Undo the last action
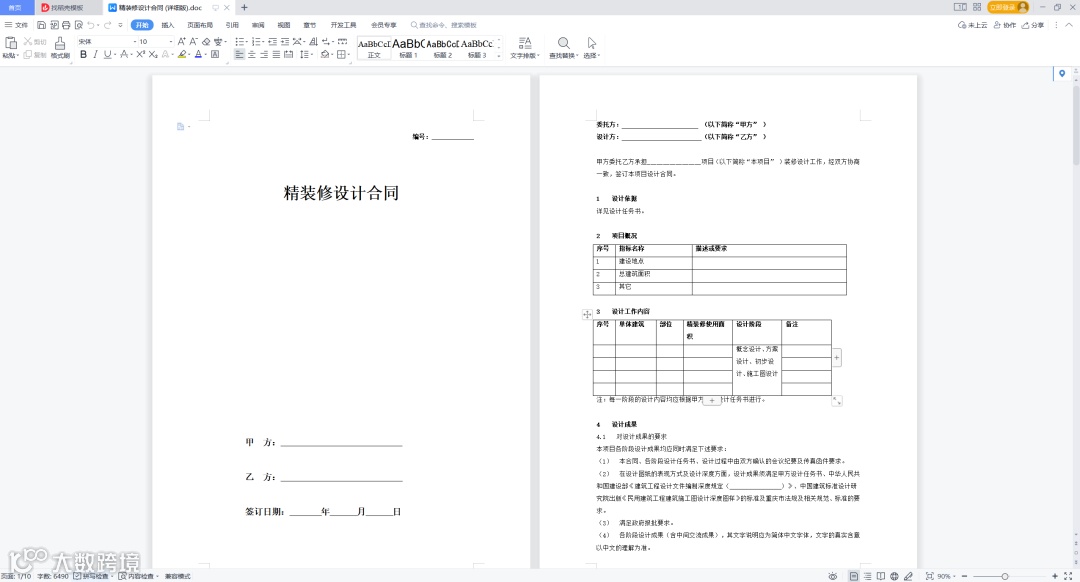The height and width of the screenshot is (582, 1080). click(90, 25)
